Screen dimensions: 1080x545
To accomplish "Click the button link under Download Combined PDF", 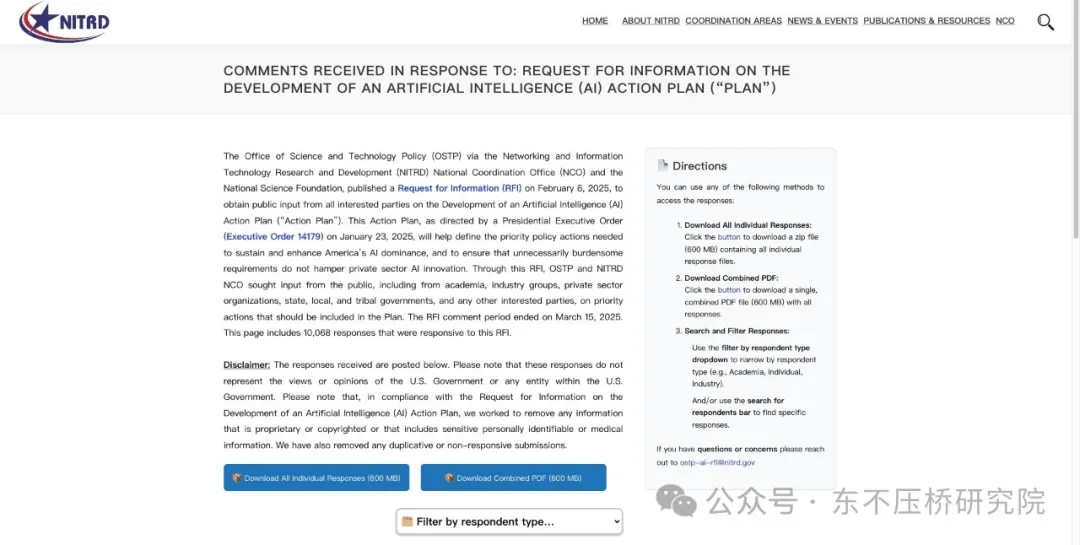I will tap(729, 290).
